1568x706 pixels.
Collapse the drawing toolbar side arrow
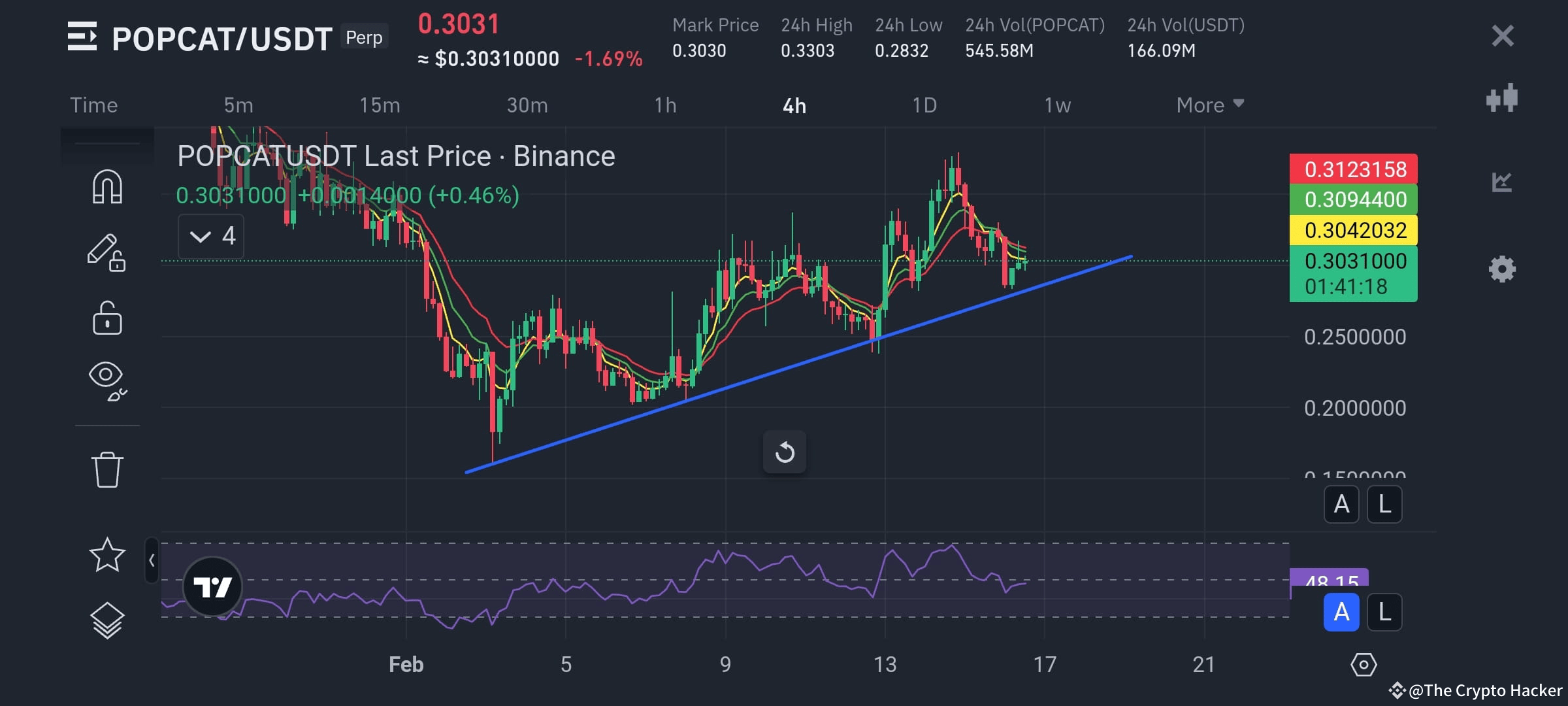[x=152, y=560]
